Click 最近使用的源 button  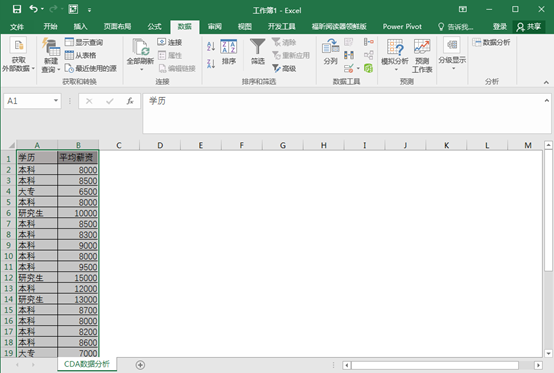(91, 68)
